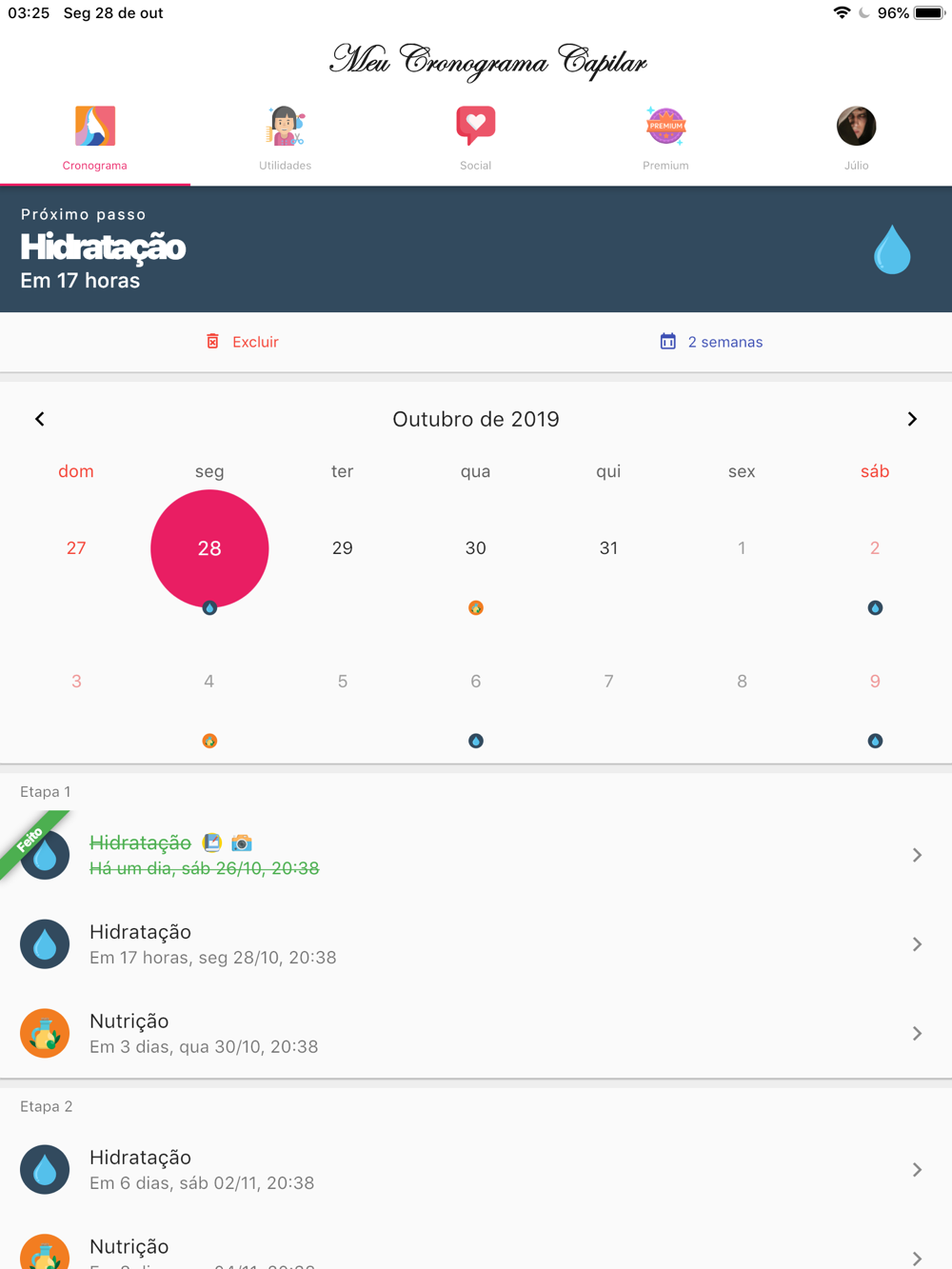Tap the Social heart icon
Screen dimensions: 952x1269
(x=476, y=126)
